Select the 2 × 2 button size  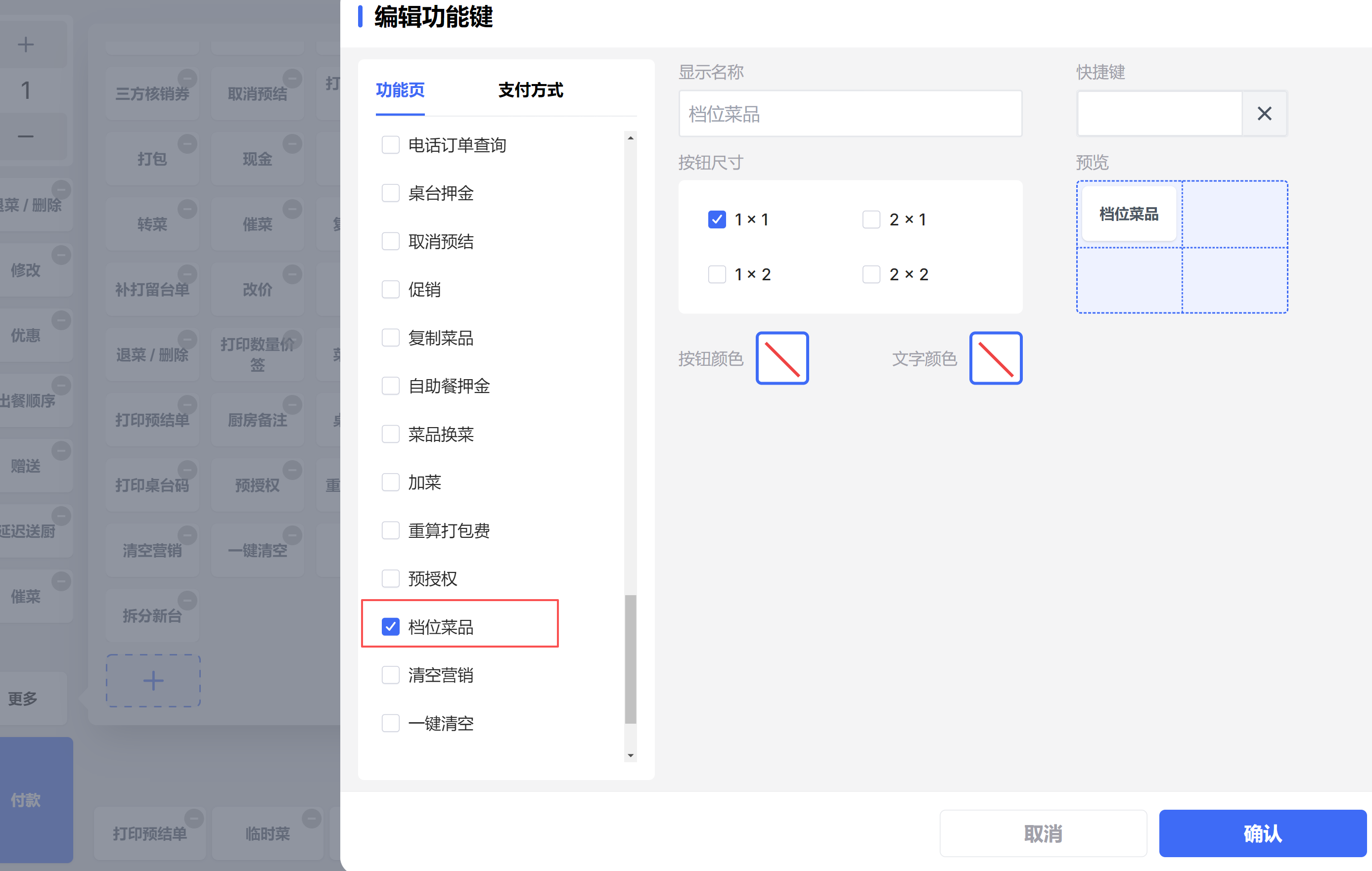click(871, 274)
